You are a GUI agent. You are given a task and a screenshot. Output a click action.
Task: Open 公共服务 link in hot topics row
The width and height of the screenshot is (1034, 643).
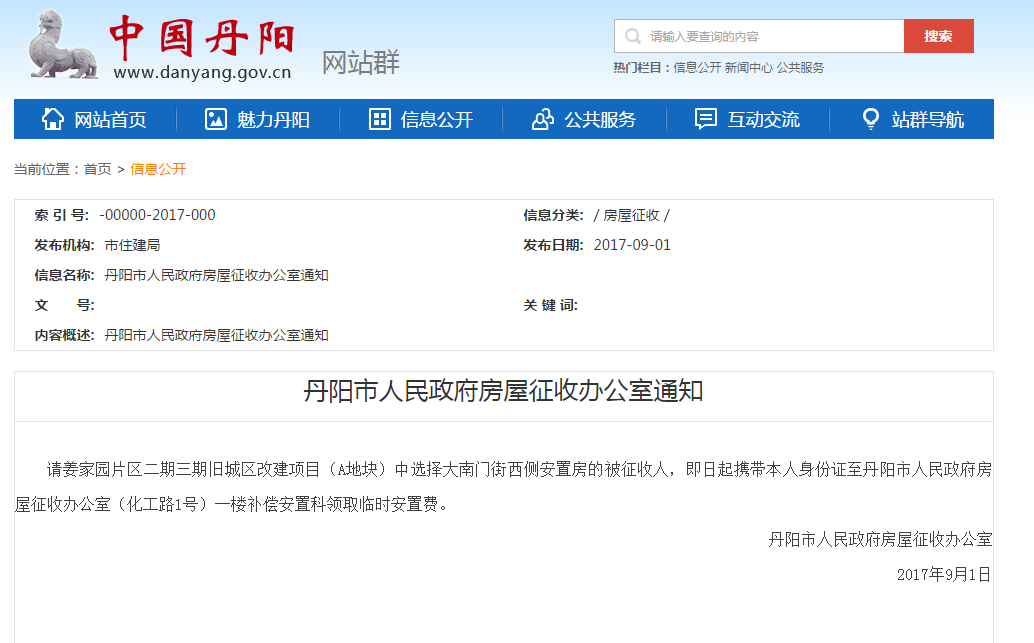800,68
